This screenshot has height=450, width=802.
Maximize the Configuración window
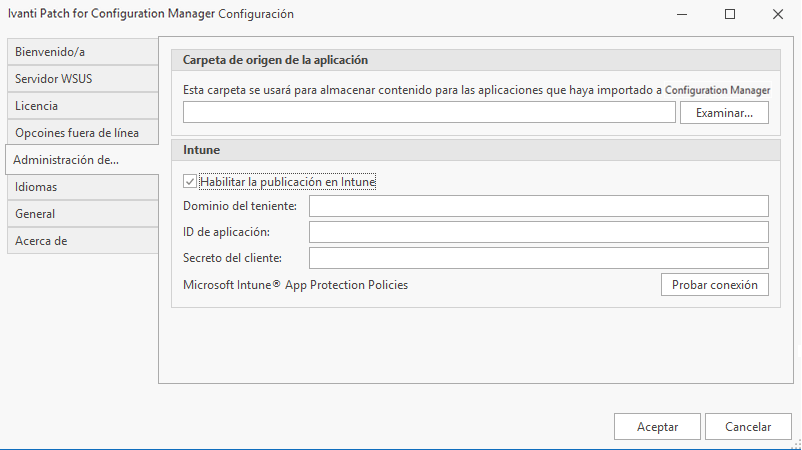(x=730, y=14)
